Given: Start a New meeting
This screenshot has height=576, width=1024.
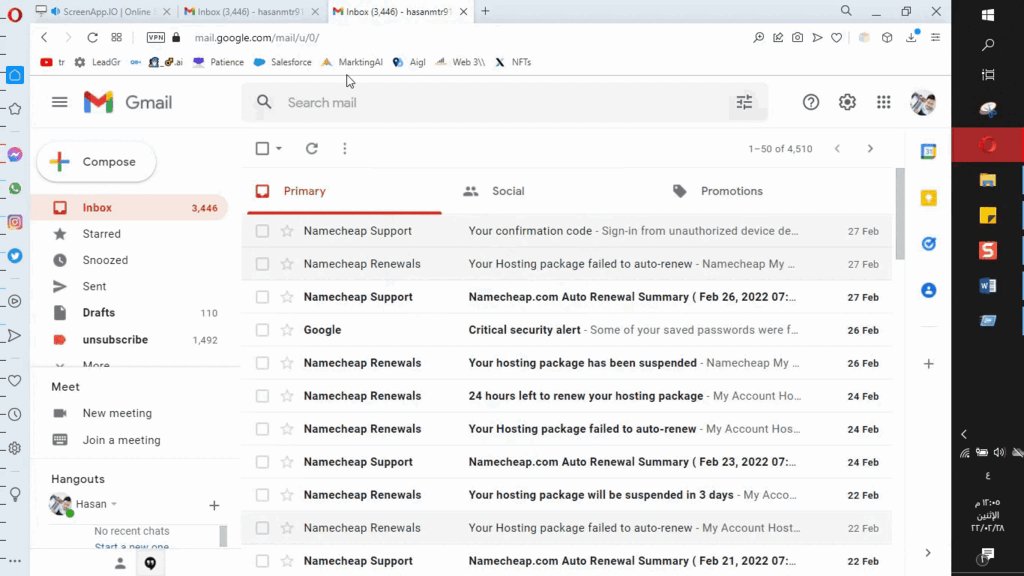Looking at the screenshot, I should pyautogui.click(x=117, y=413).
